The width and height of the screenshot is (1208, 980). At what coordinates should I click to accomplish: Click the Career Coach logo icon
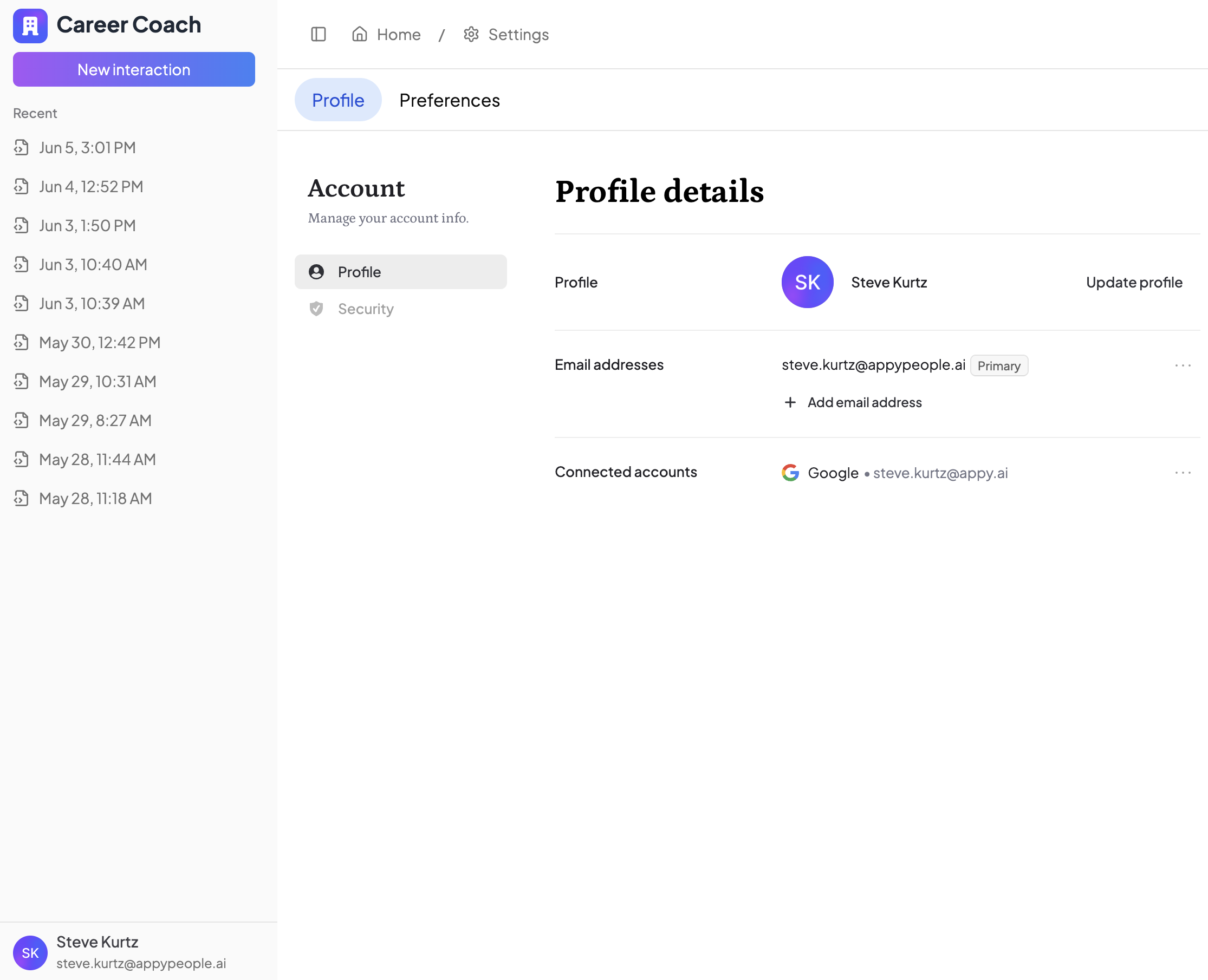tap(30, 25)
